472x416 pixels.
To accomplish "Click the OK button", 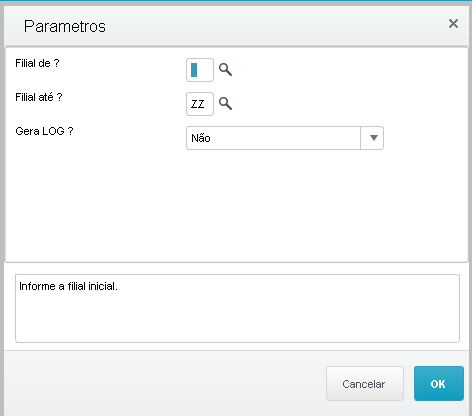I will coord(439,384).
